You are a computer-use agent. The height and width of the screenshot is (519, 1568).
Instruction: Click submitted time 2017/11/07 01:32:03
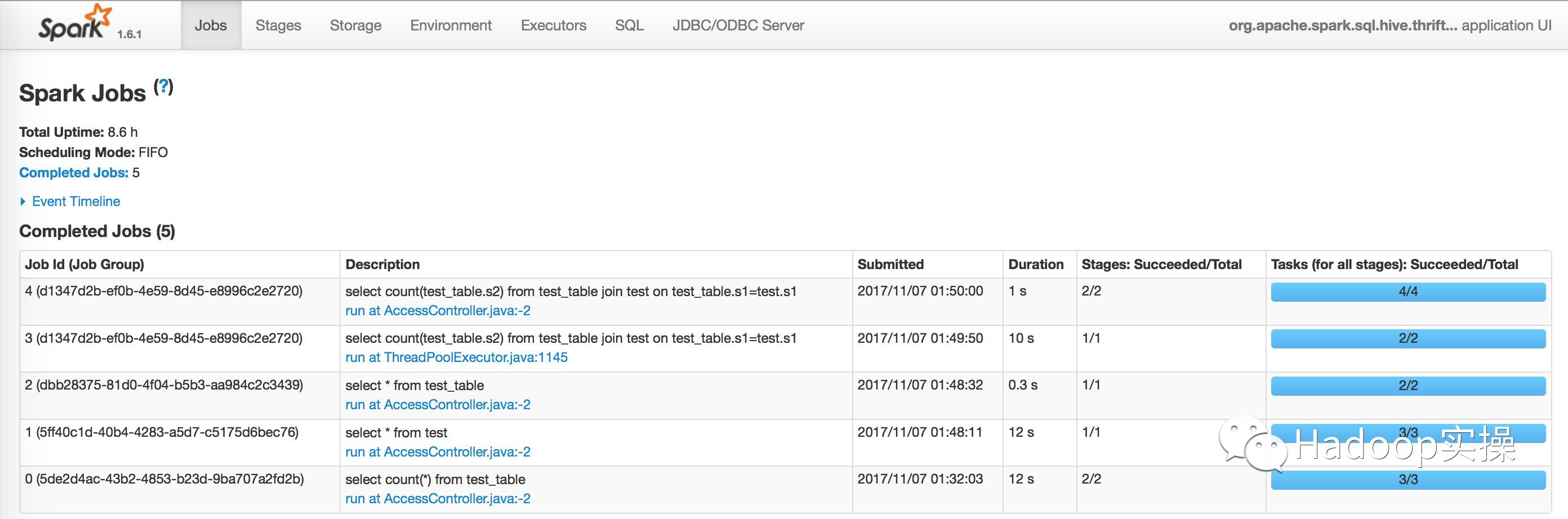[x=920, y=480]
